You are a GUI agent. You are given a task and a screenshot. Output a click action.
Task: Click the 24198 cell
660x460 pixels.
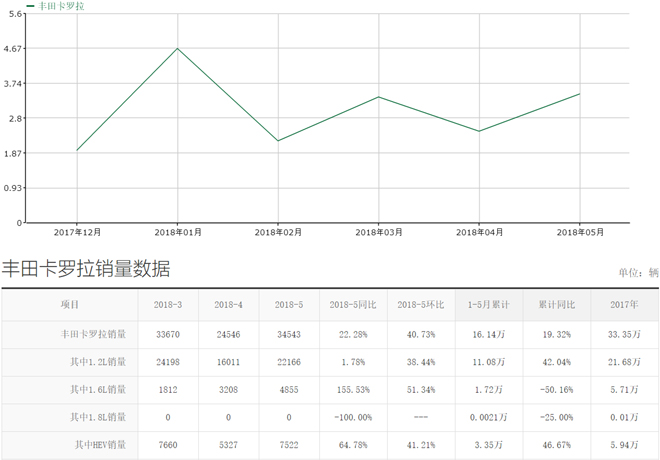(168, 362)
